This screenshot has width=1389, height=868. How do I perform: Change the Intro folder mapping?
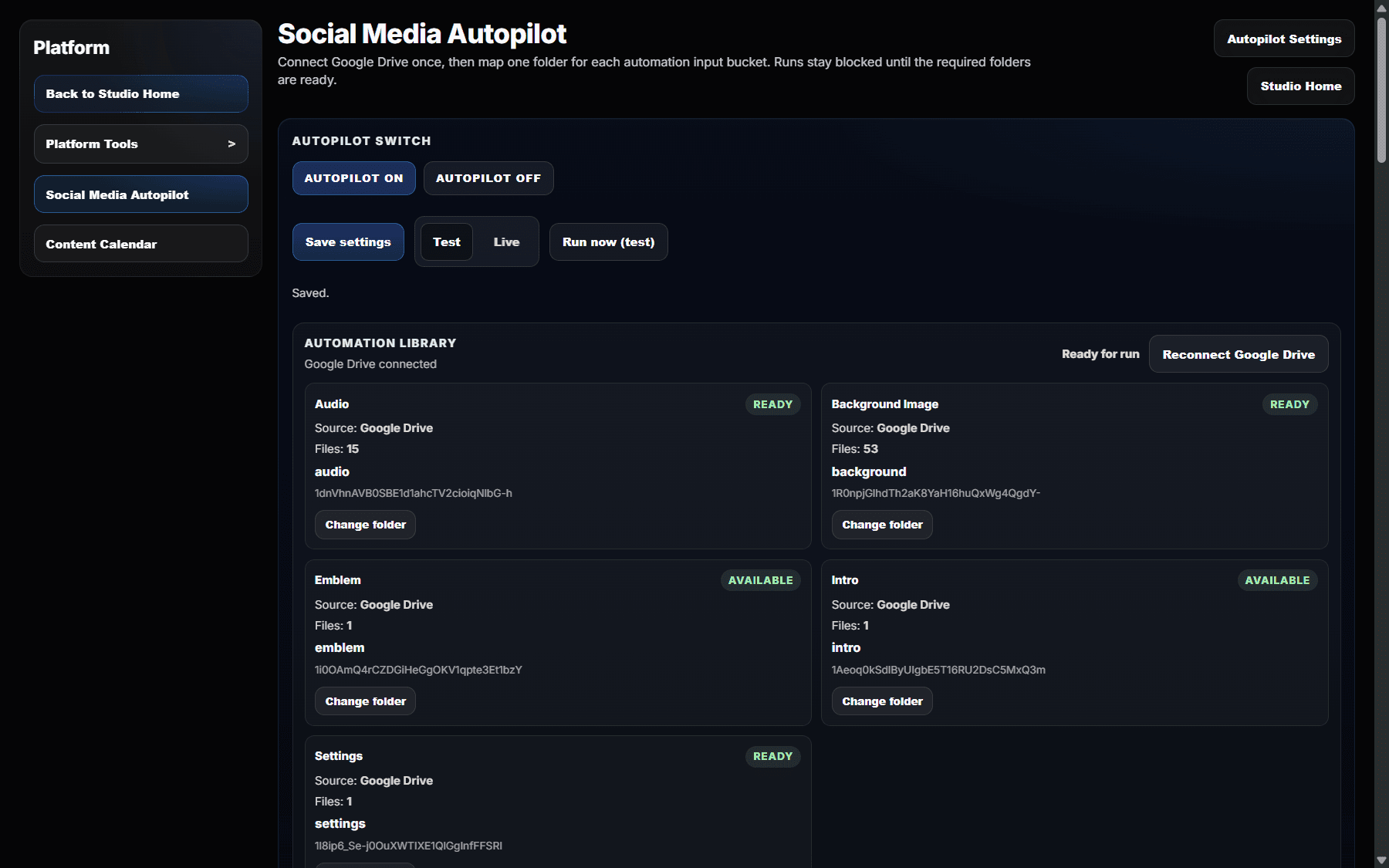881,701
